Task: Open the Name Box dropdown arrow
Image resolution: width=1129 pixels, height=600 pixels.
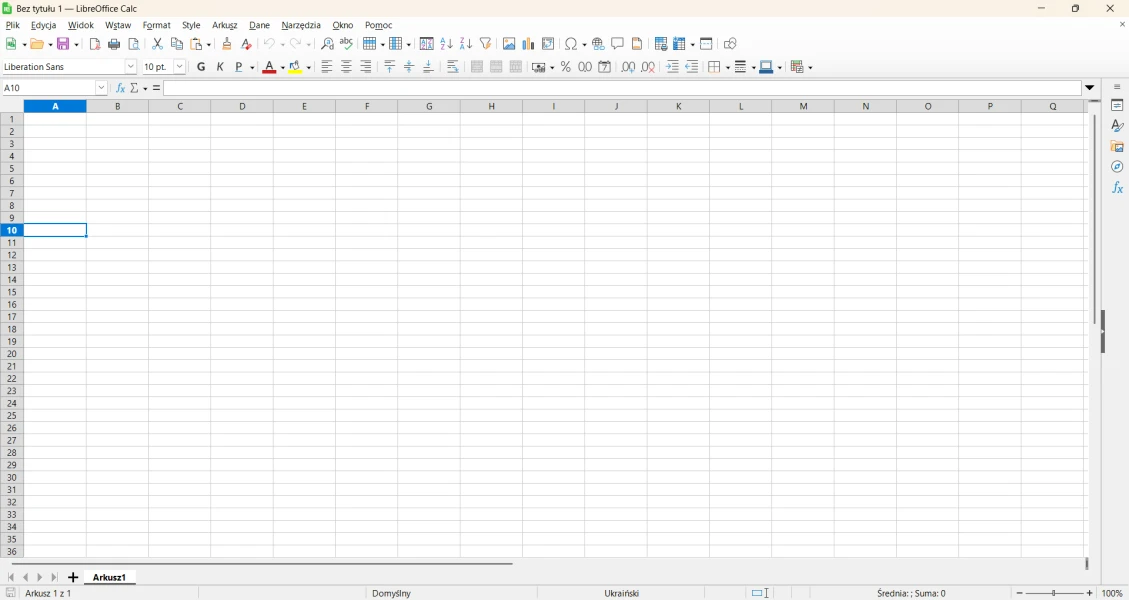Action: click(102, 88)
